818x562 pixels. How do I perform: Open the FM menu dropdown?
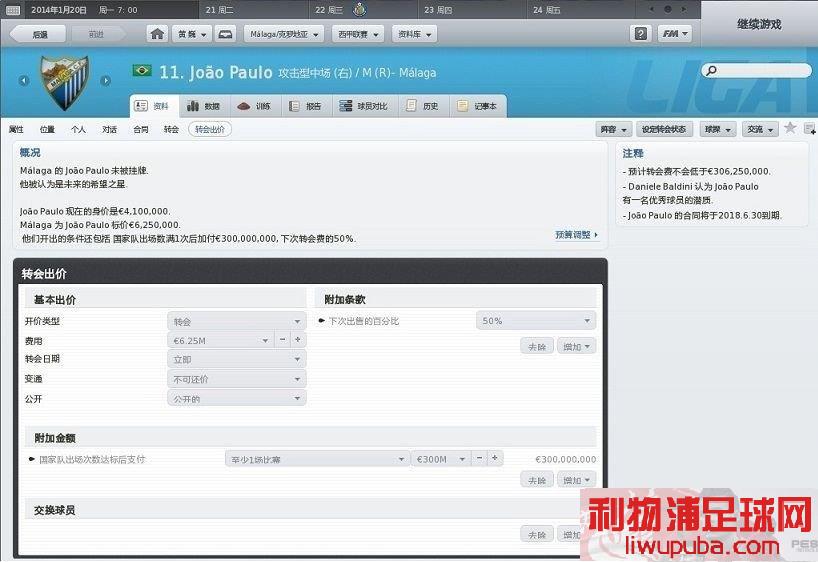tap(675, 34)
